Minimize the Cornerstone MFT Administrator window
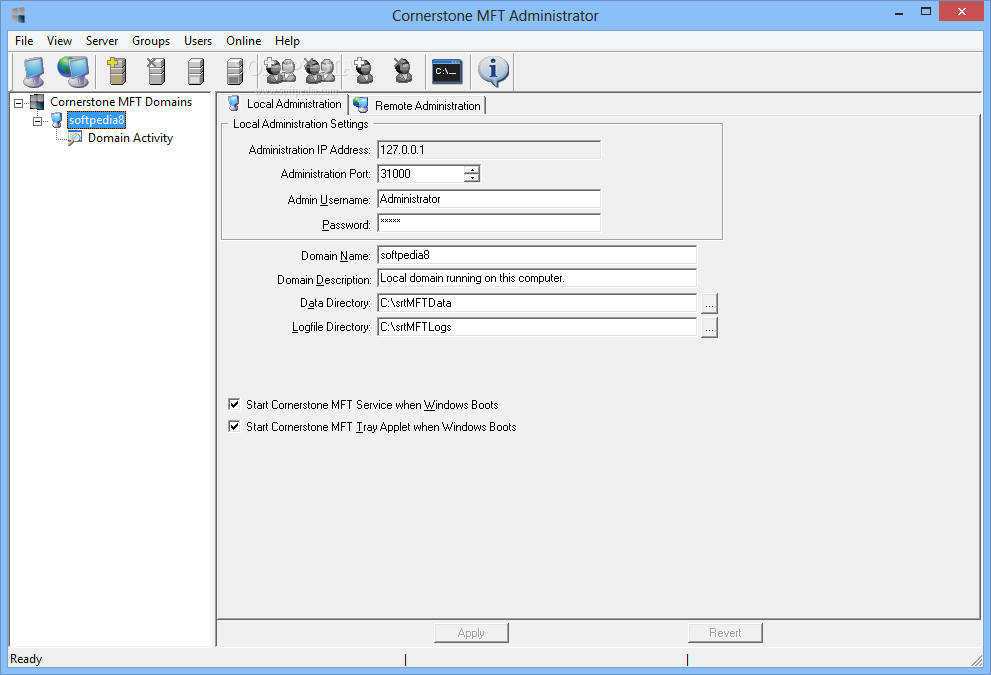Screen dimensions: 991x675 [x=899, y=13]
